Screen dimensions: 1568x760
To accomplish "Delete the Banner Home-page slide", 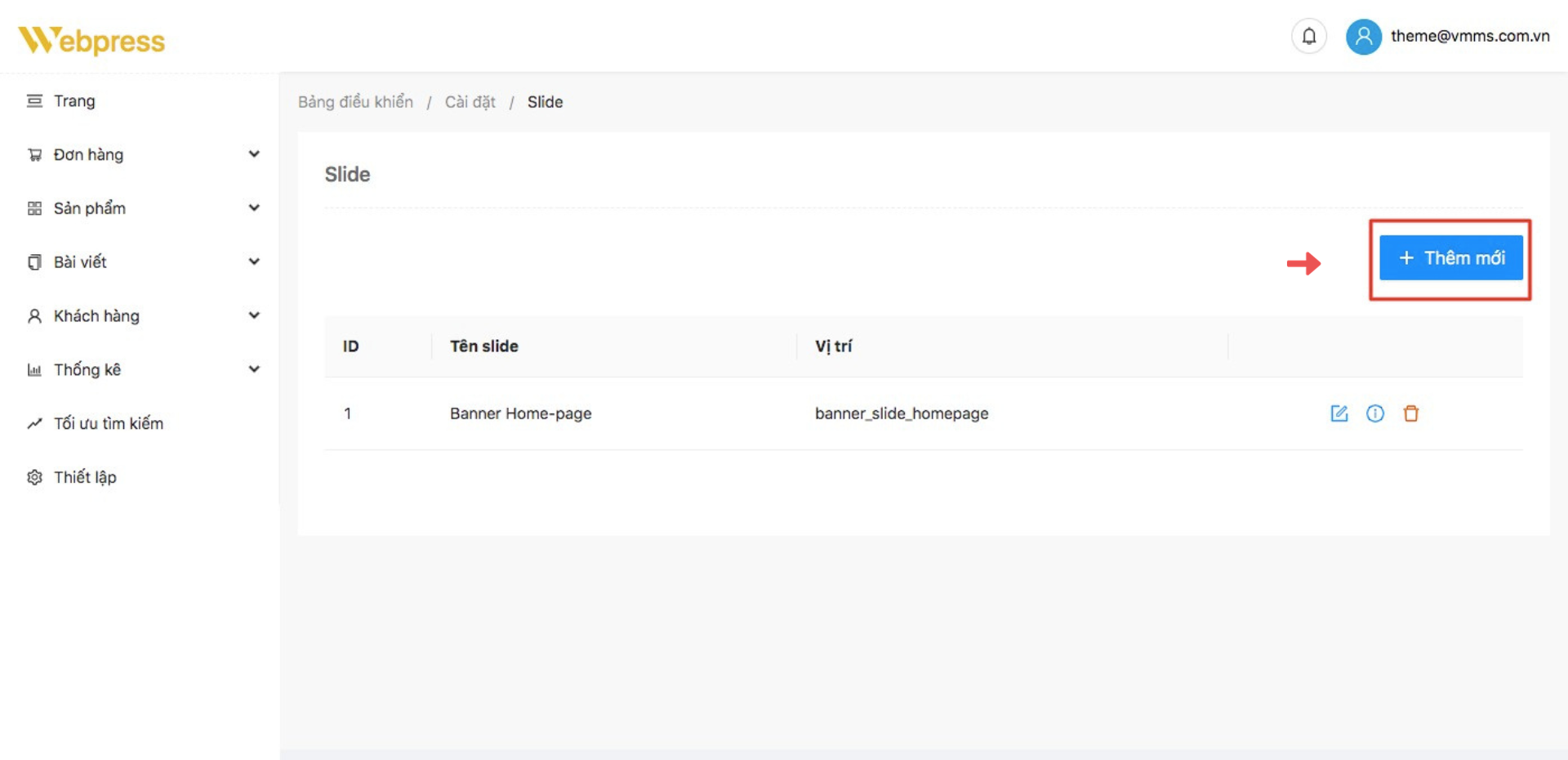I will click(1410, 414).
